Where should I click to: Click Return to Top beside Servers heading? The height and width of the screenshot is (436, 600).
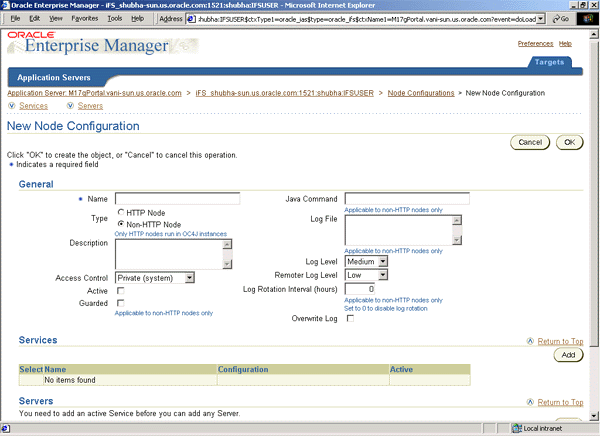tap(560, 402)
